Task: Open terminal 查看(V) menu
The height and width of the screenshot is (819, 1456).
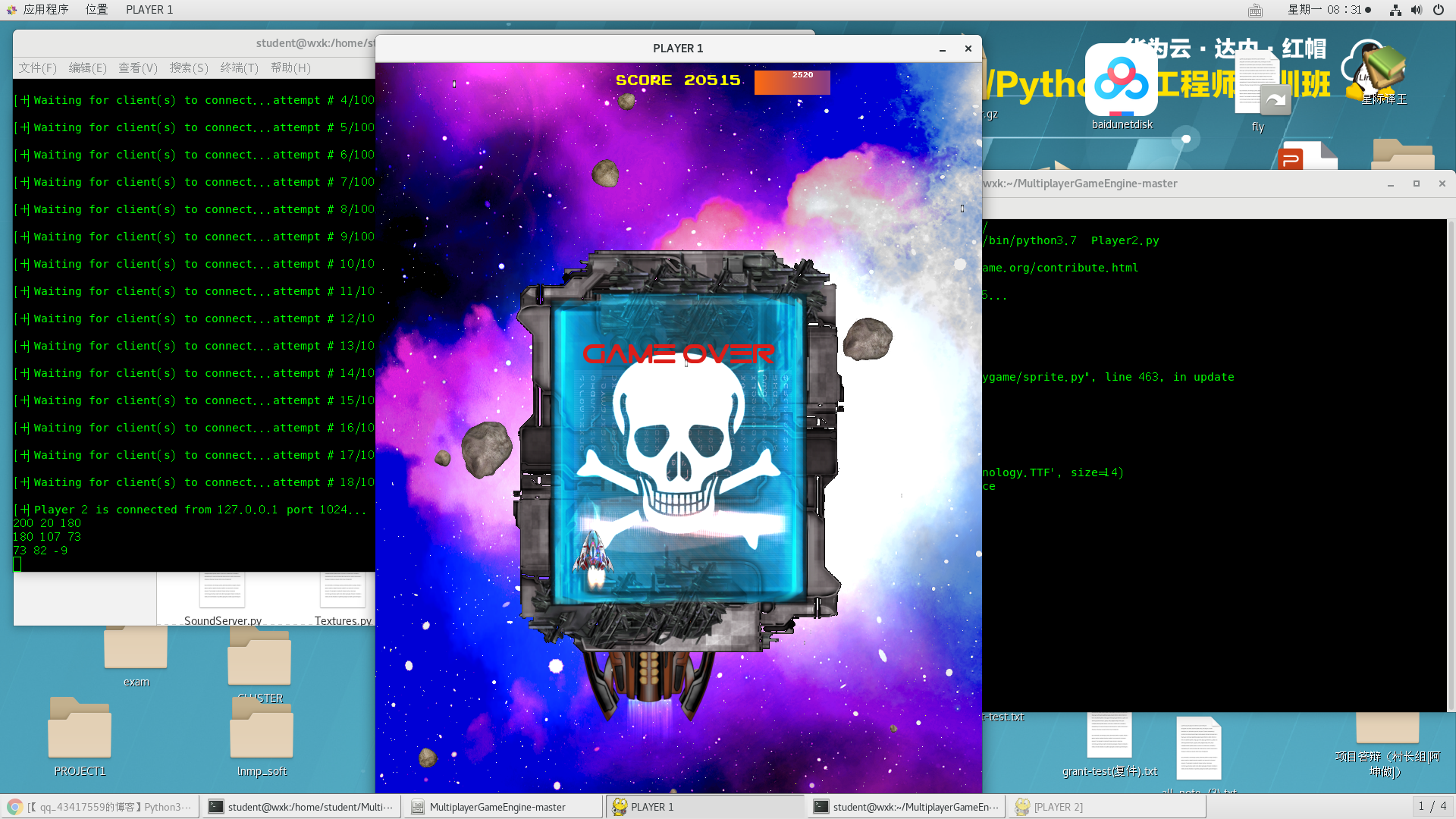Action: (138, 68)
